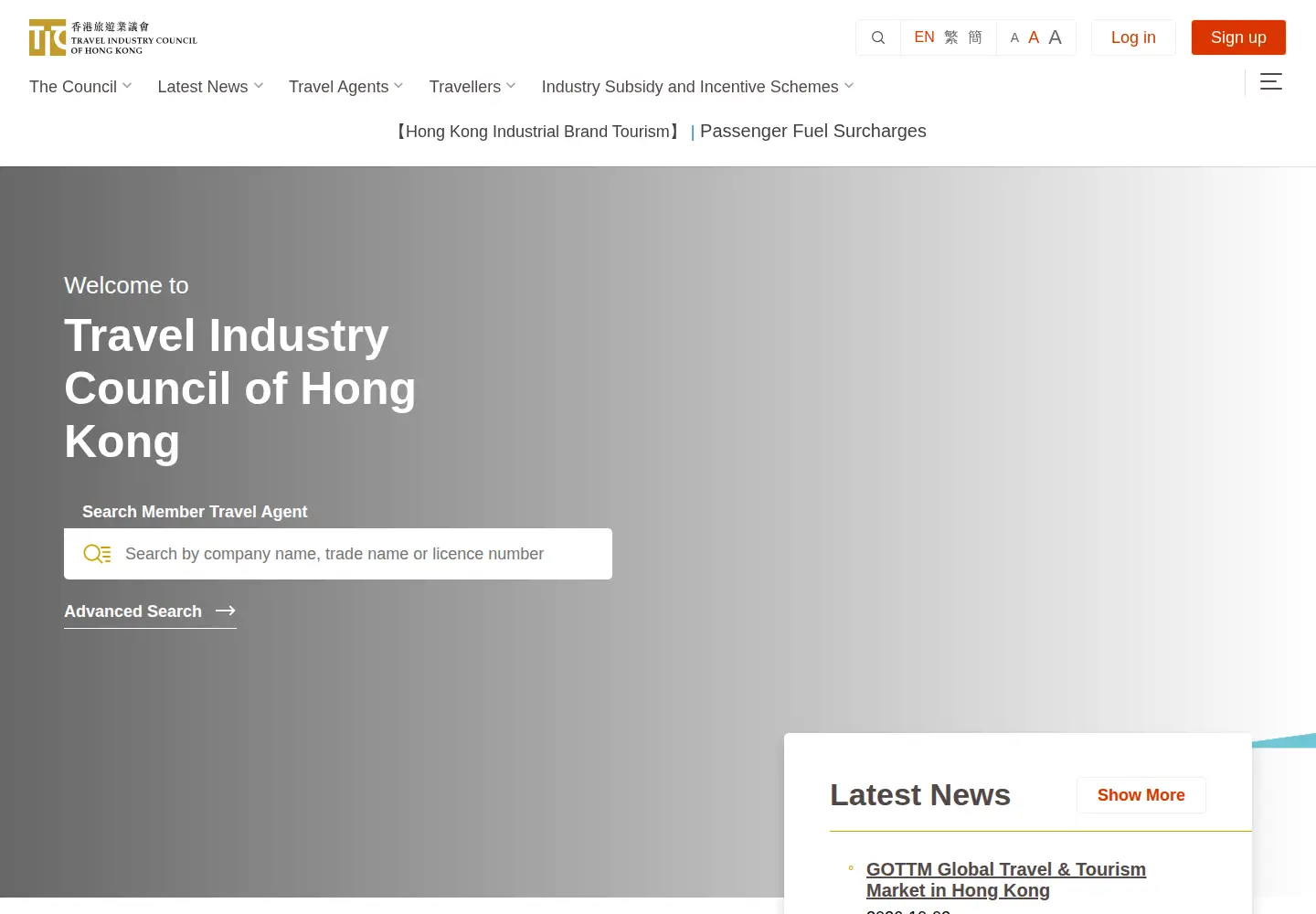Click the search list icon in search box
Viewport: 1316px width, 914px height.
click(97, 554)
